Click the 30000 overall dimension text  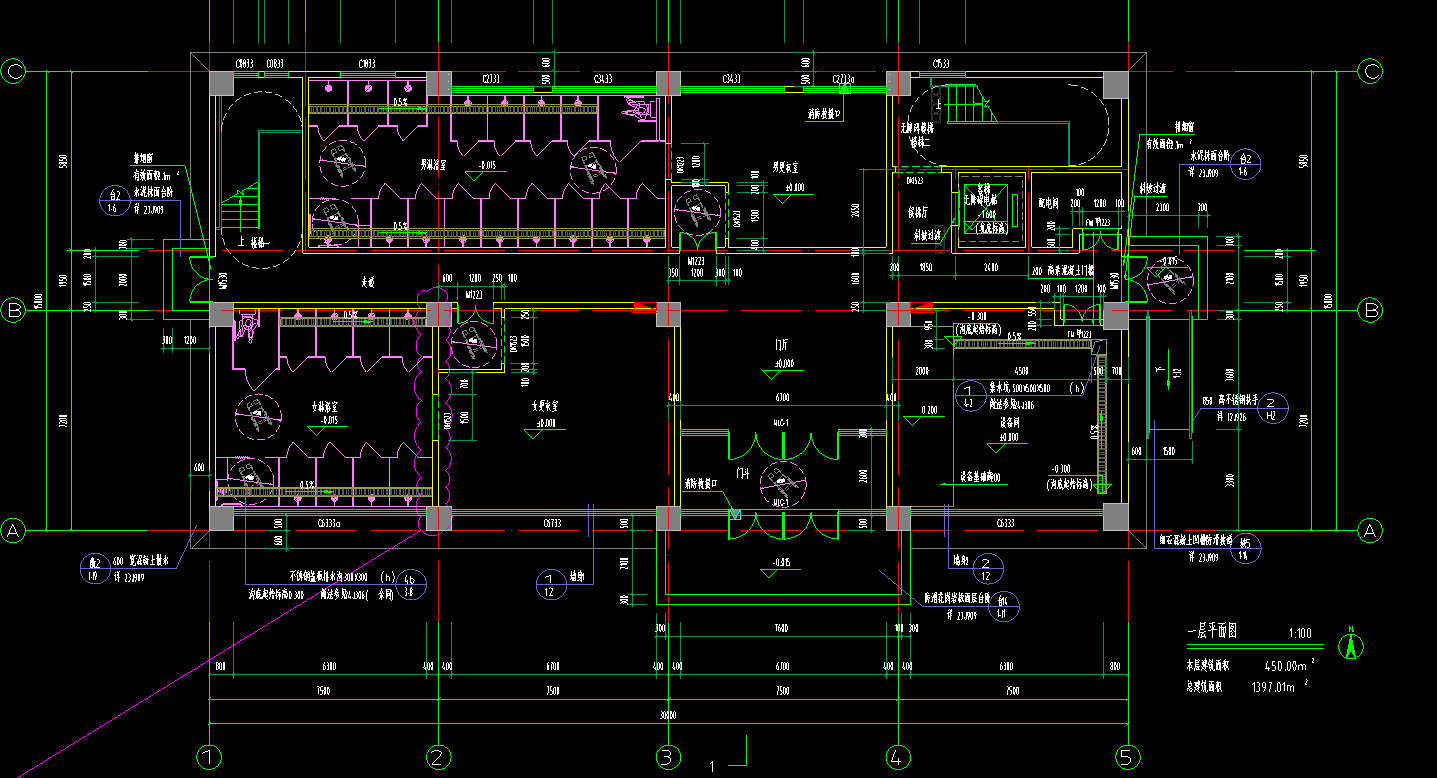pyautogui.click(x=668, y=715)
